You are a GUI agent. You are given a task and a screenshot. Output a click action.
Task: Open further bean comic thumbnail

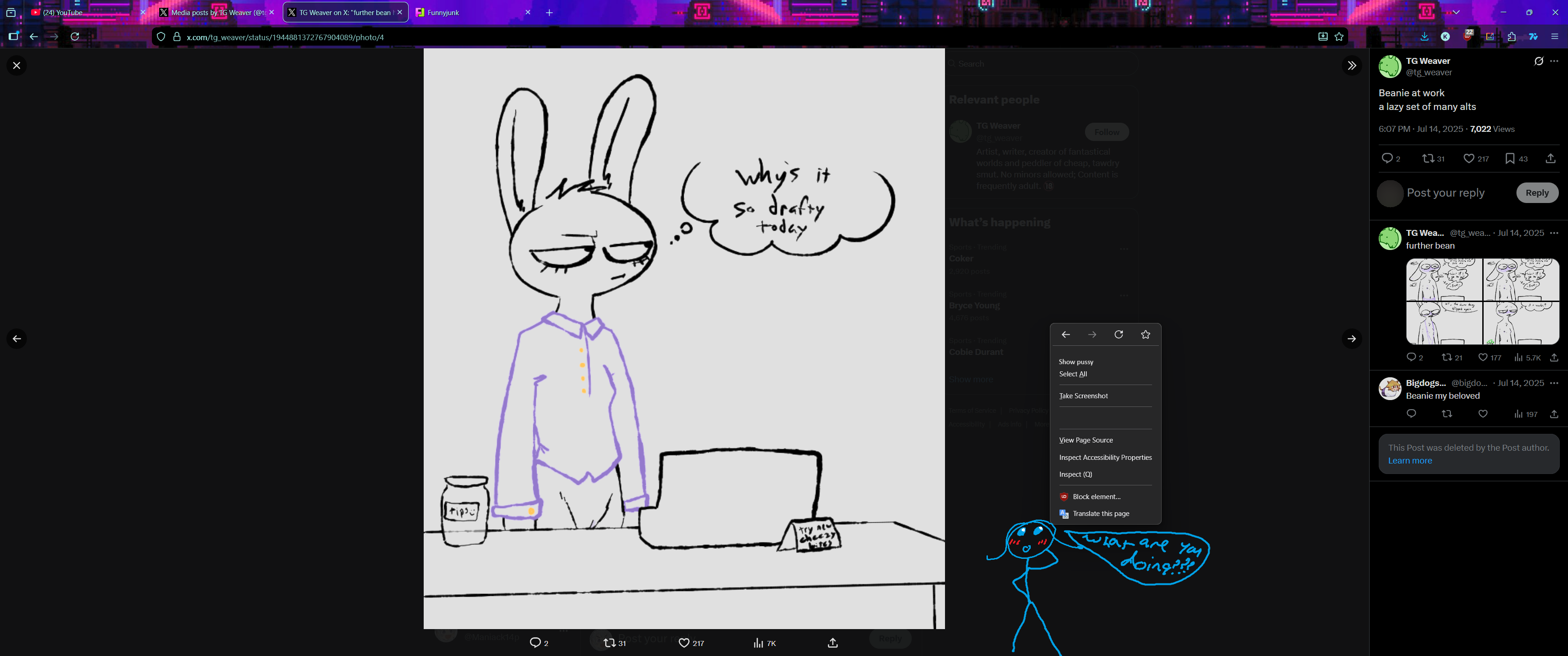(x=1482, y=302)
